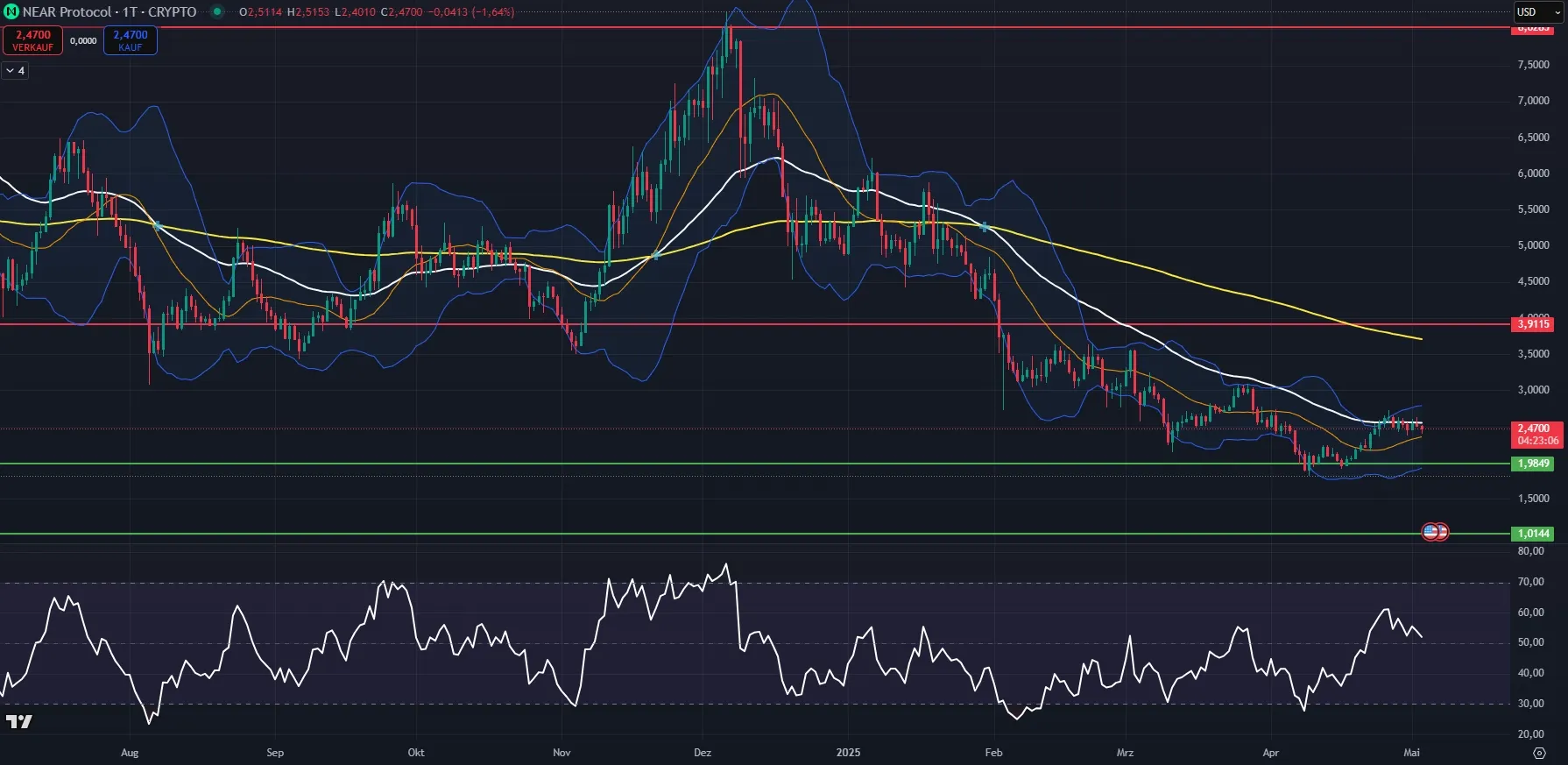Click the 7,0000 price scale value
Image resolution: width=1568 pixels, height=765 pixels.
point(1533,101)
